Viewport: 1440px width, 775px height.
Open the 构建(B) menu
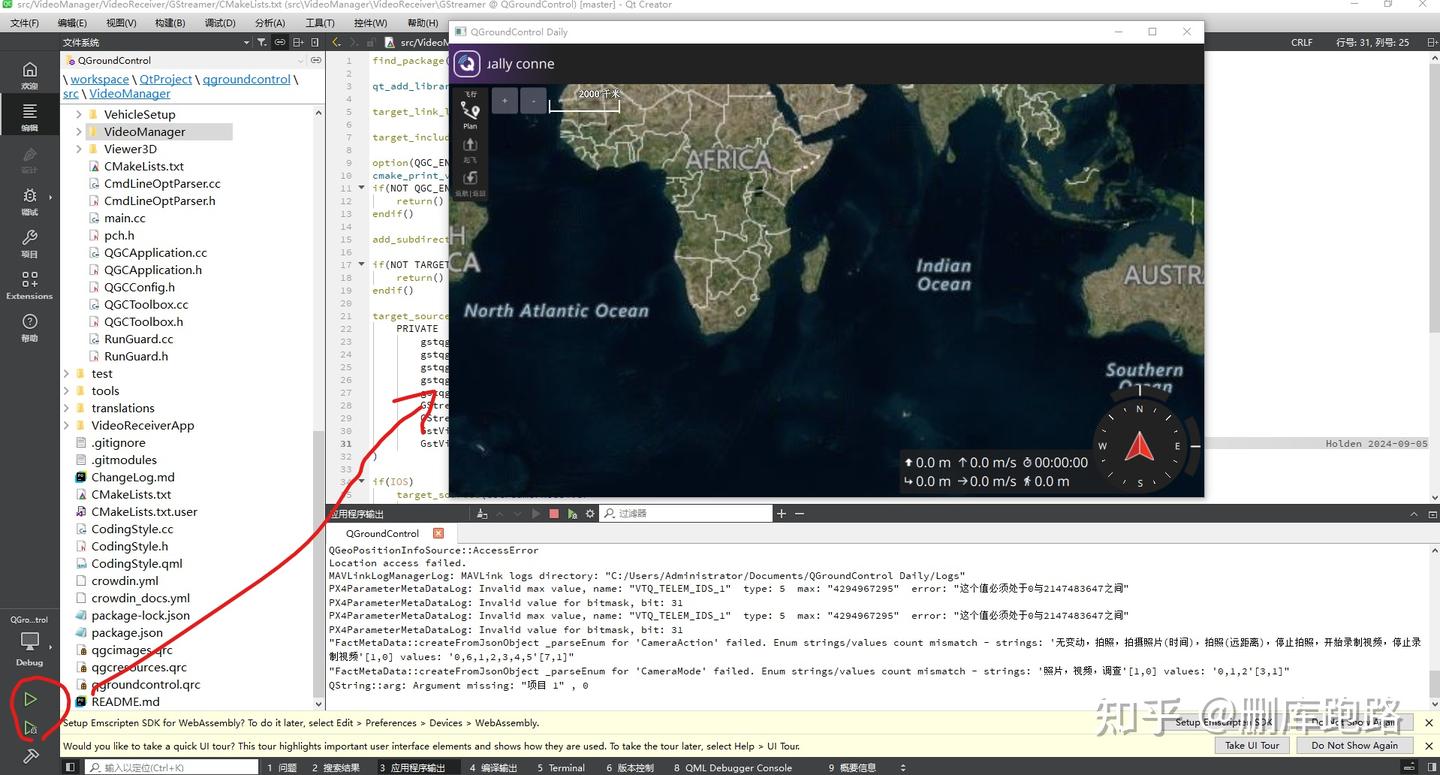point(171,23)
